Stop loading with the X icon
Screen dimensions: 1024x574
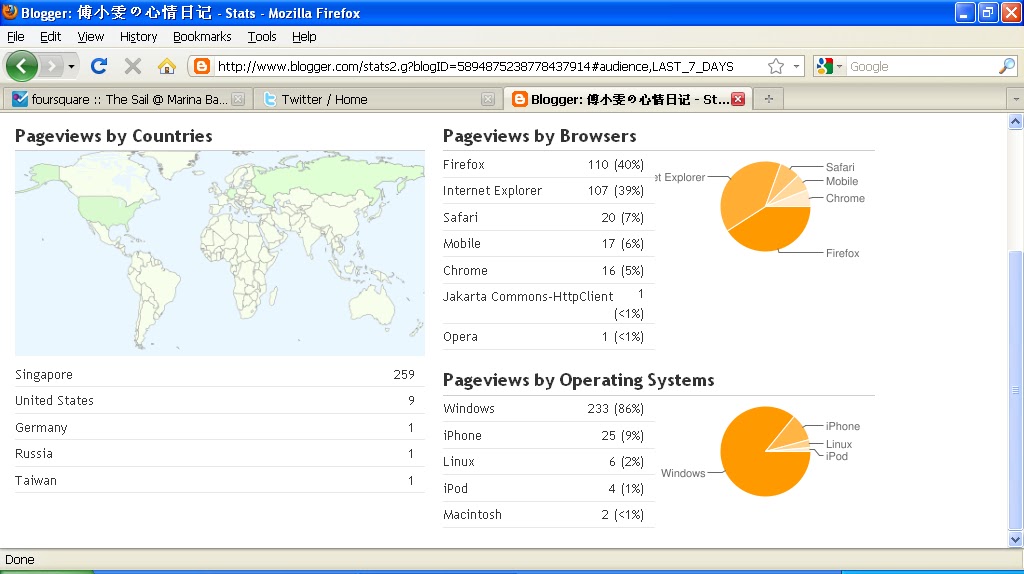coord(133,66)
